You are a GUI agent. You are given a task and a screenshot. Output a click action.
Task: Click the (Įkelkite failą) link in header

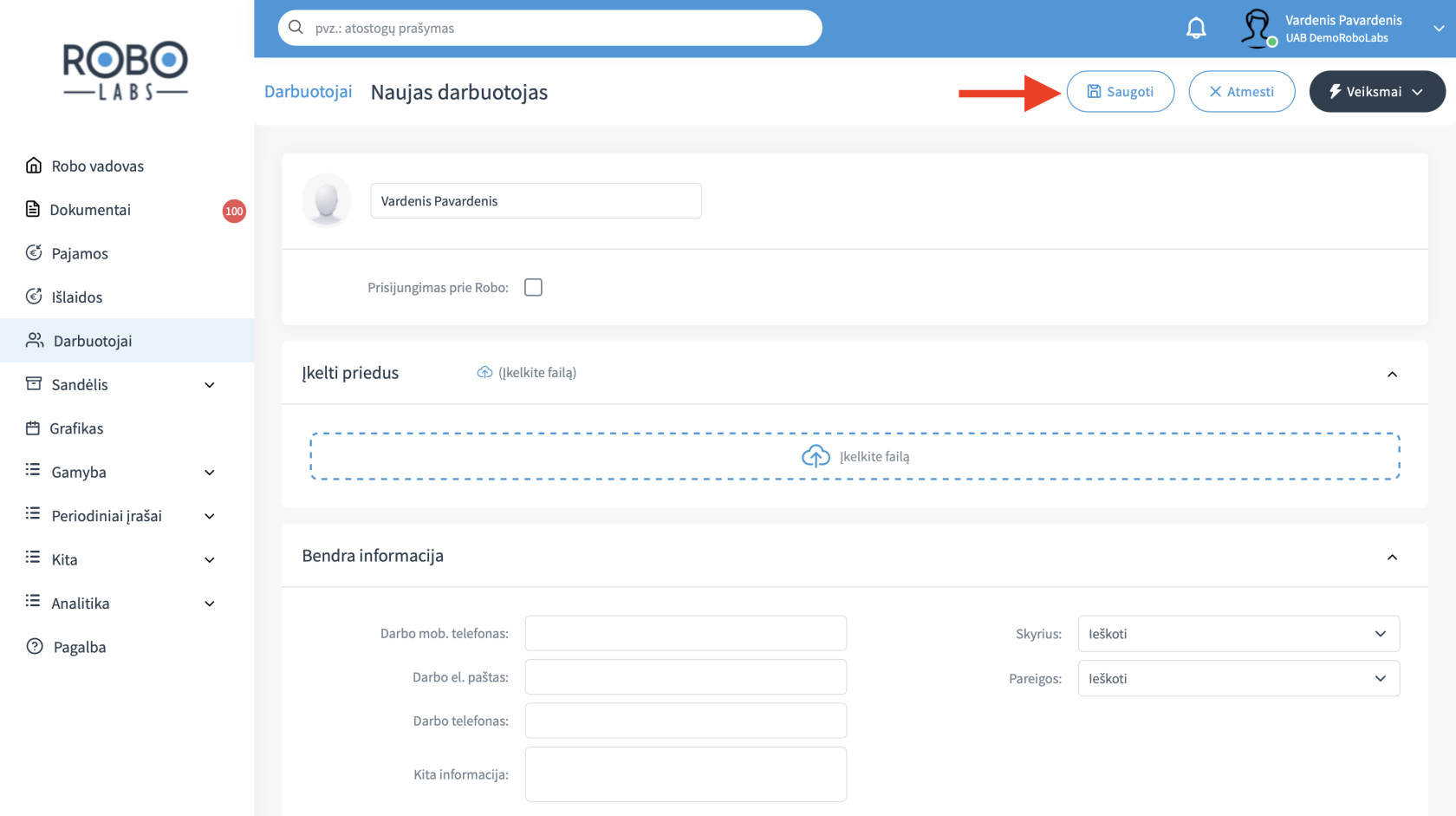click(536, 372)
